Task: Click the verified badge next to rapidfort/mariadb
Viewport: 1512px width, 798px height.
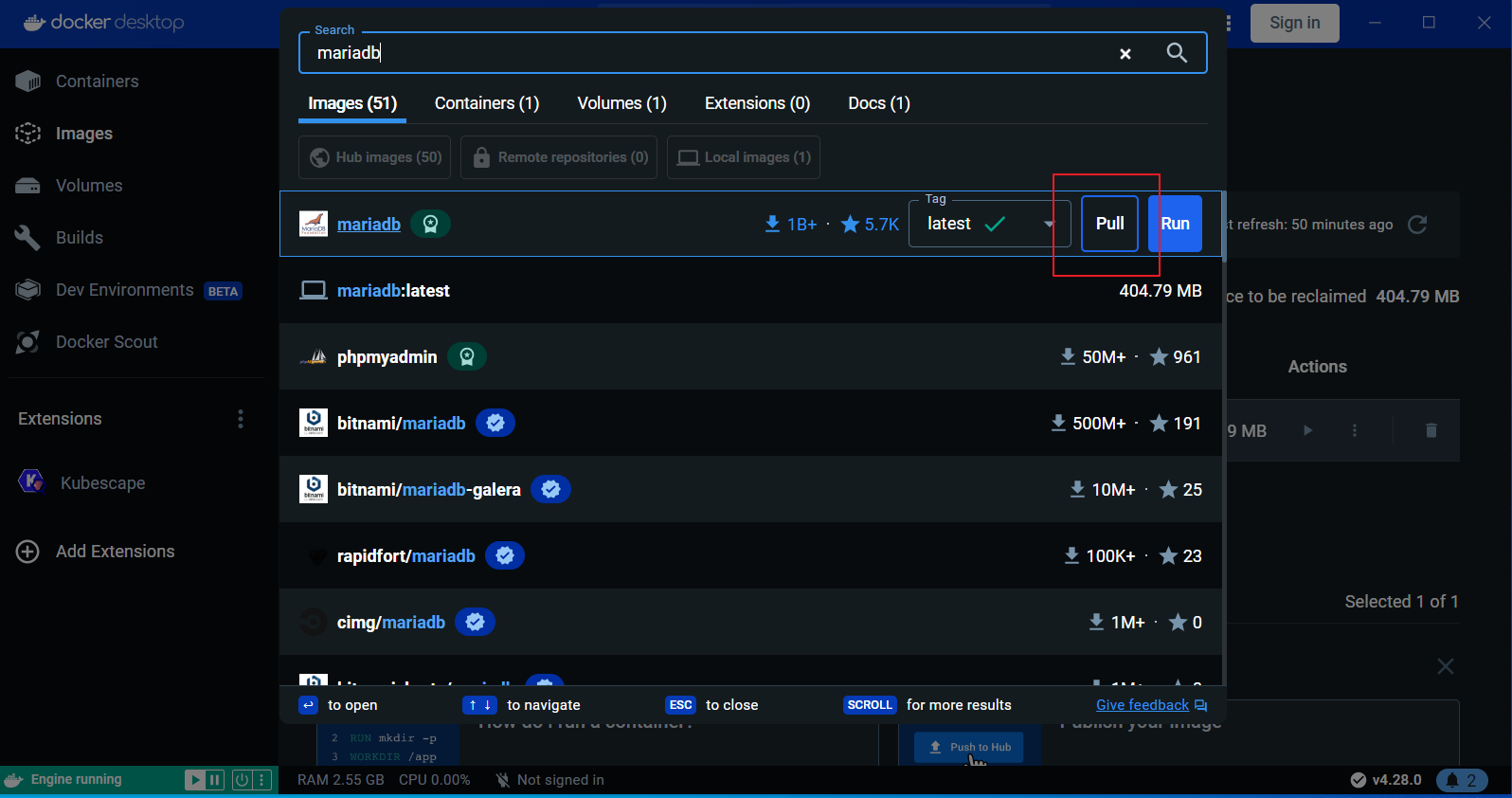Action: pos(505,556)
